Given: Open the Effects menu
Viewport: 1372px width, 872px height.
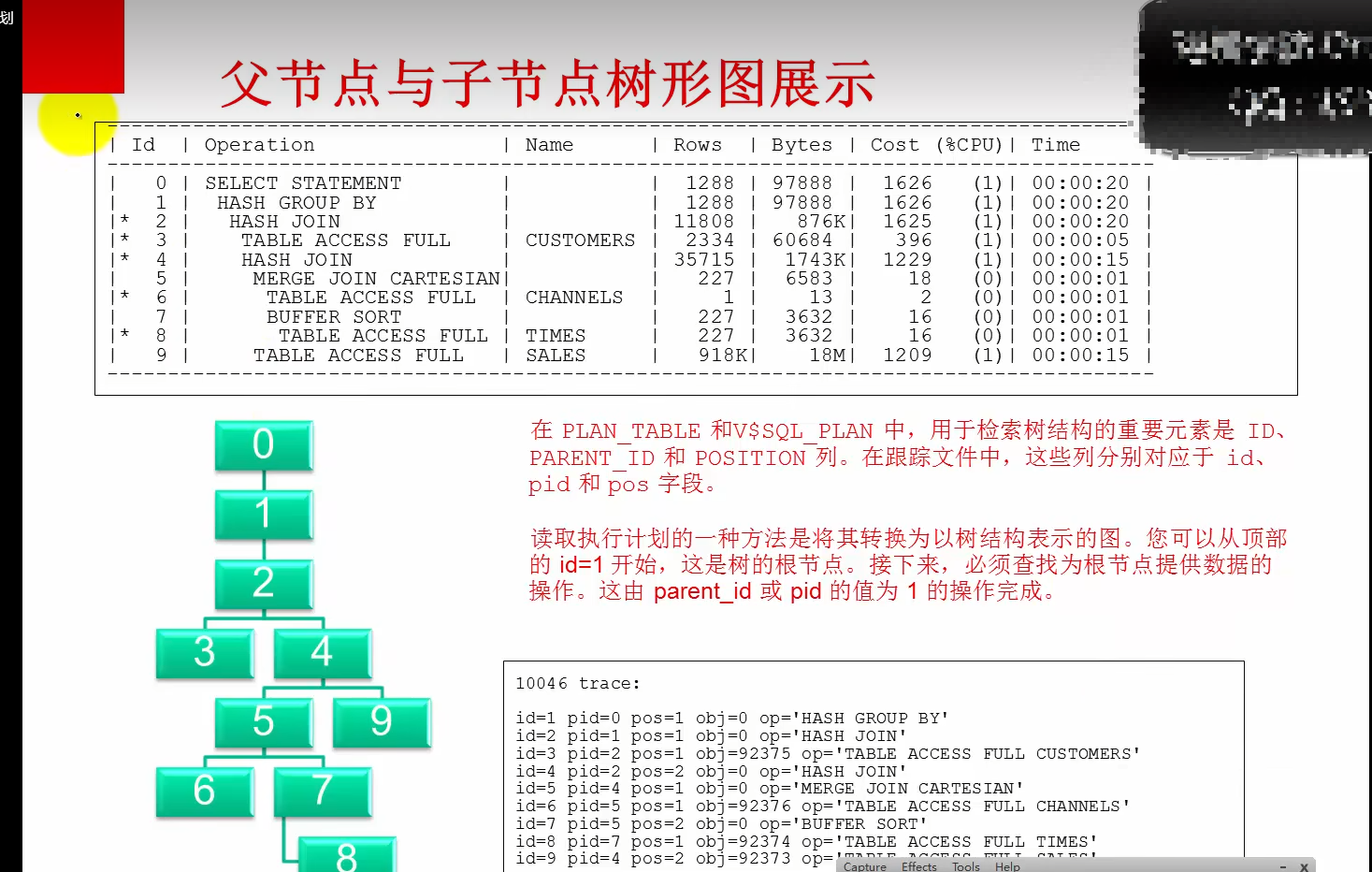Looking at the screenshot, I should (917, 867).
